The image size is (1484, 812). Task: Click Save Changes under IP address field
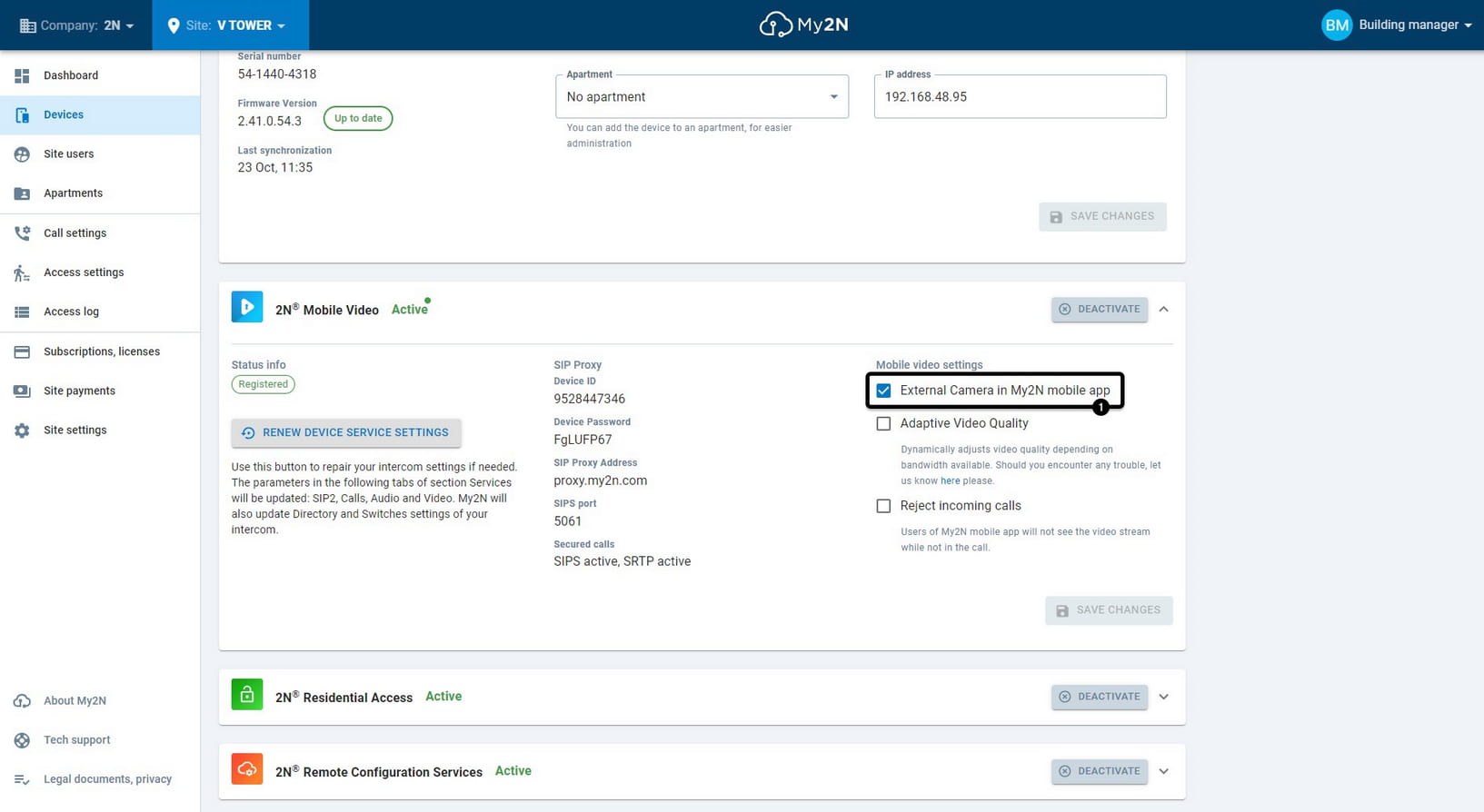(1102, 216)
